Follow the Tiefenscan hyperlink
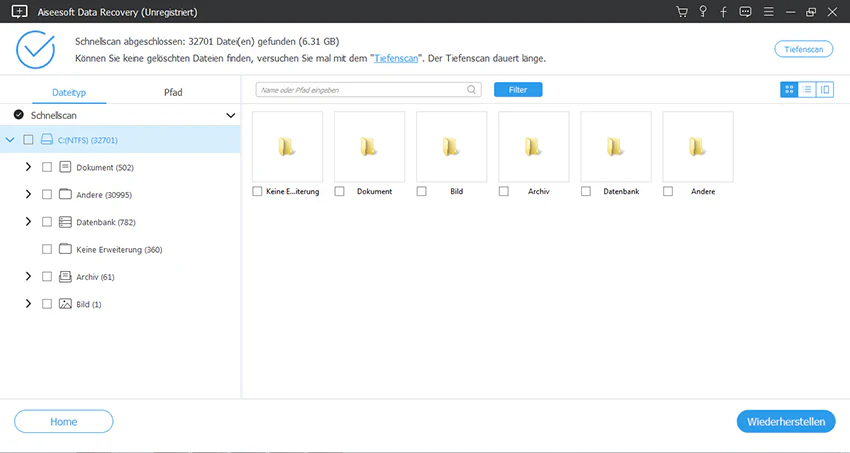 396,59
